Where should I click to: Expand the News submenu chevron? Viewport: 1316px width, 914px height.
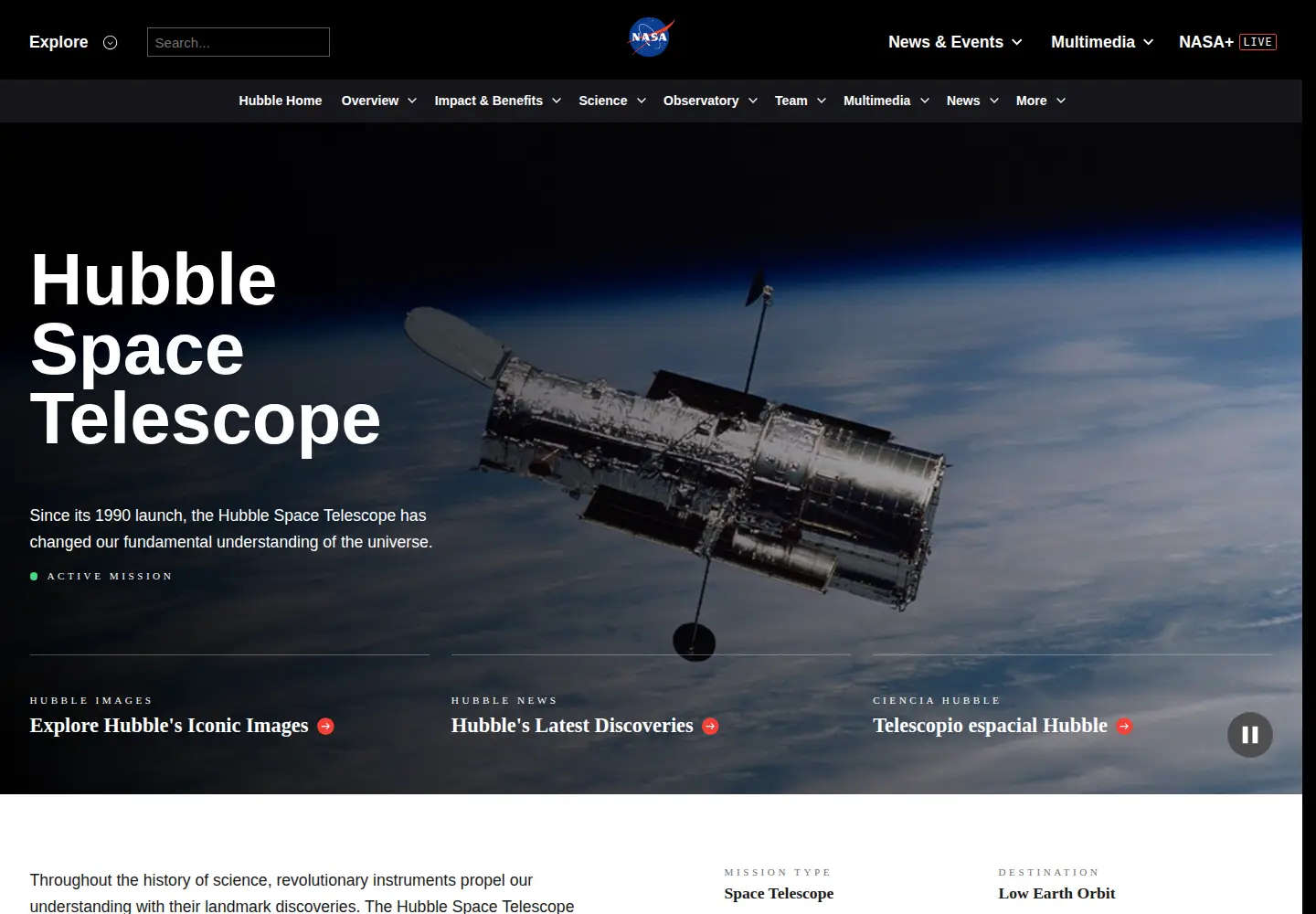coord(994,101)
